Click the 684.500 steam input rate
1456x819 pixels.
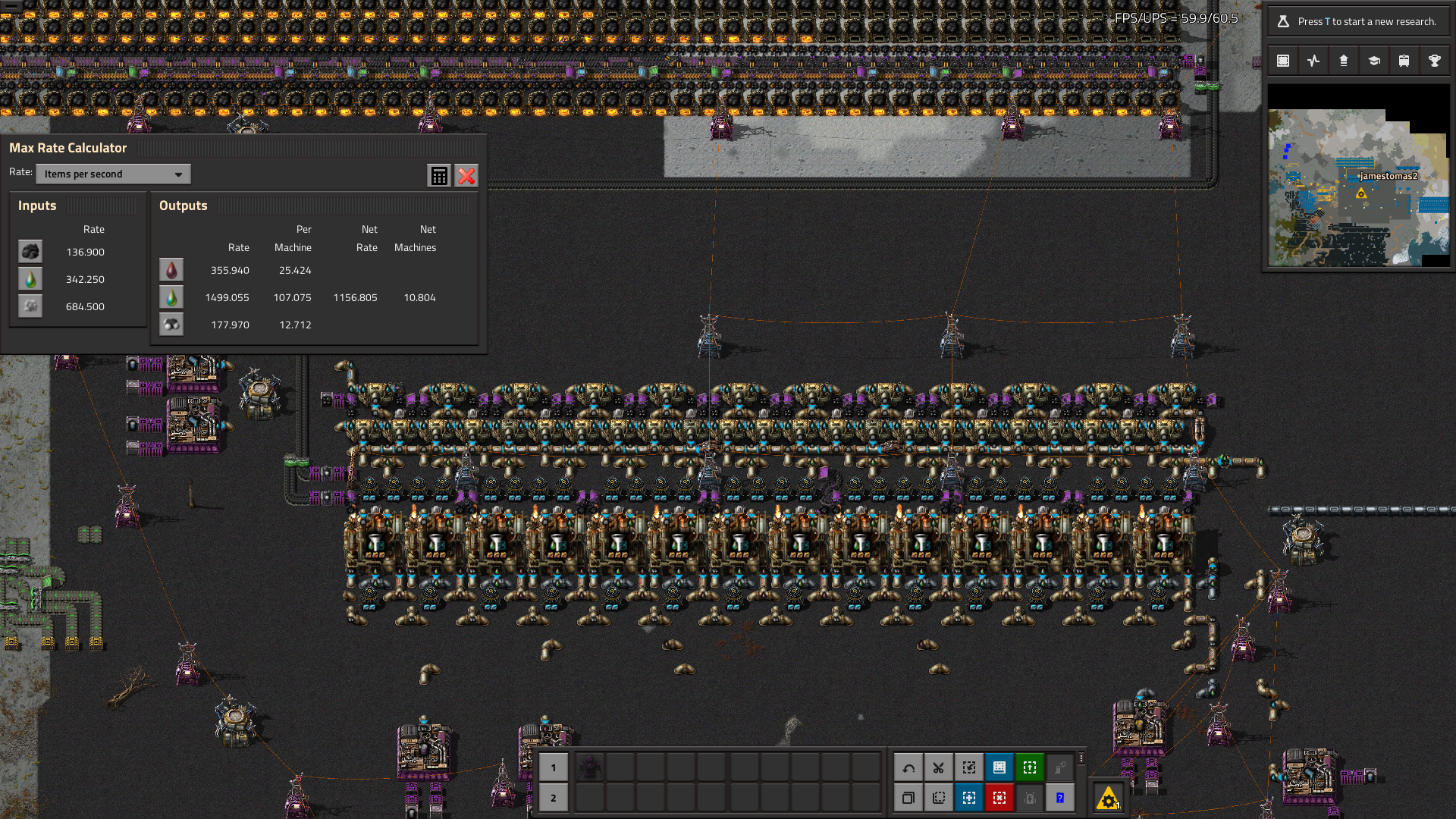pyautogui.click(x=85, y=306)
